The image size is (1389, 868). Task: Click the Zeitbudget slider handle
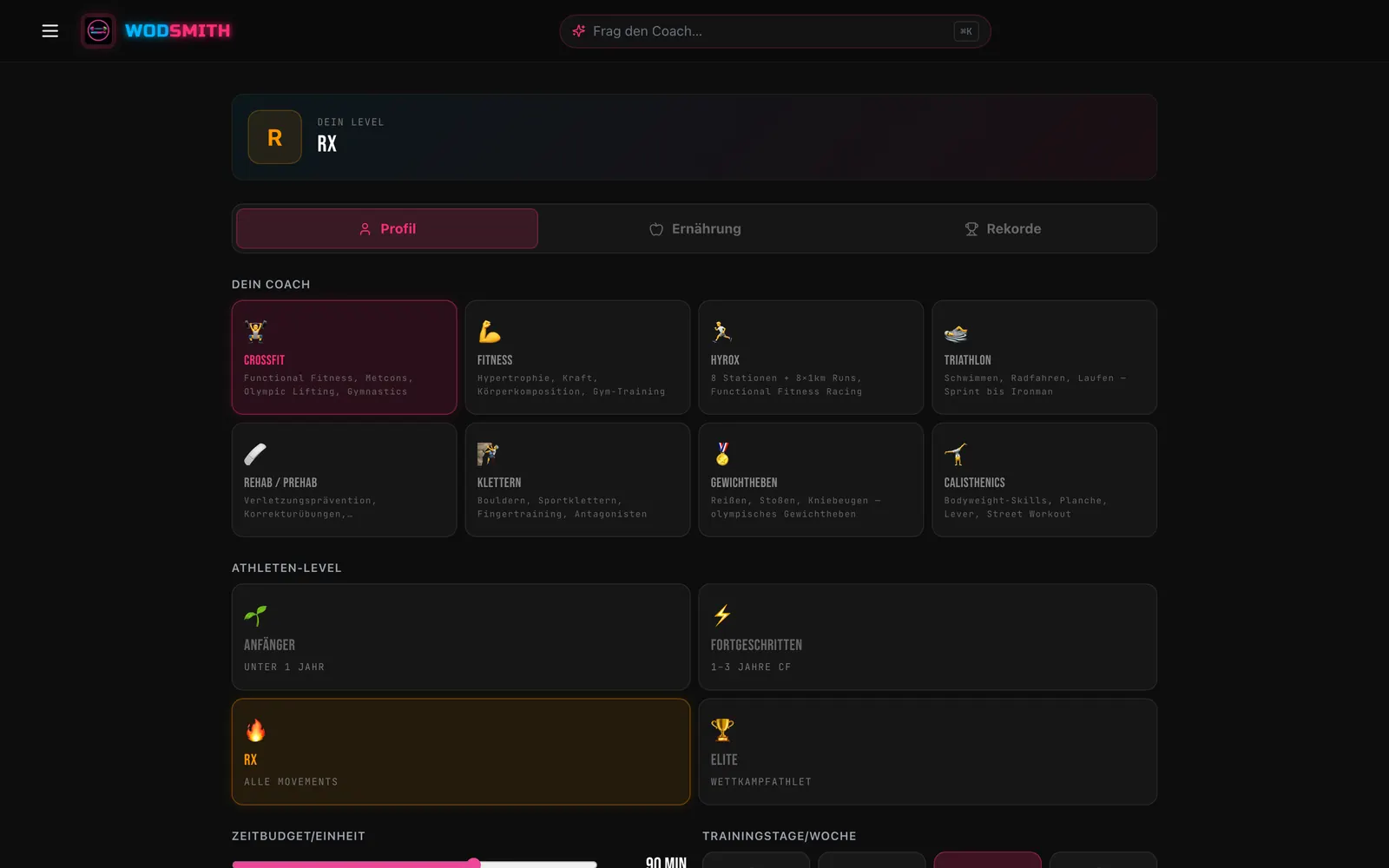[474, 864]
